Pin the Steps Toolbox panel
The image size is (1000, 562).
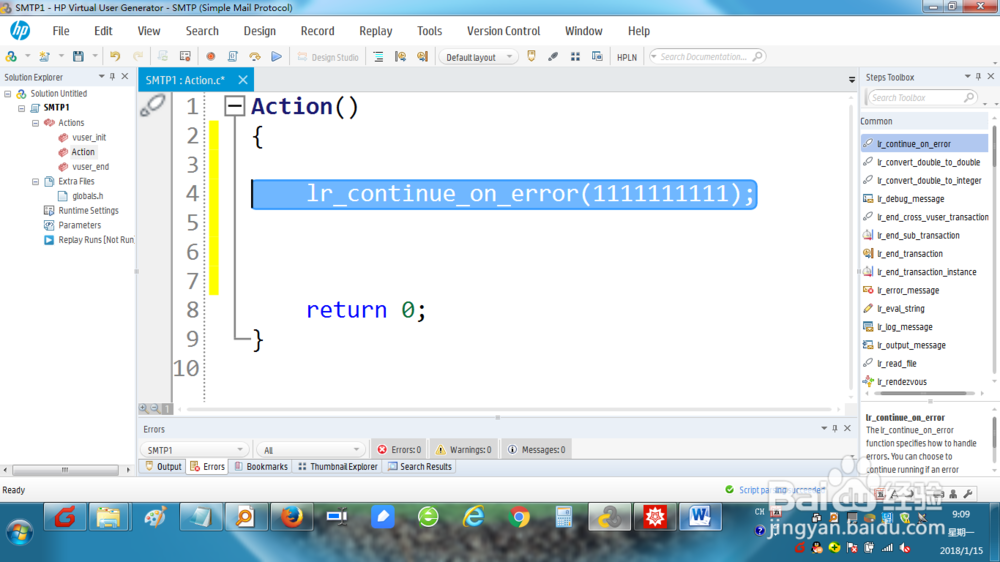(978, 77)
